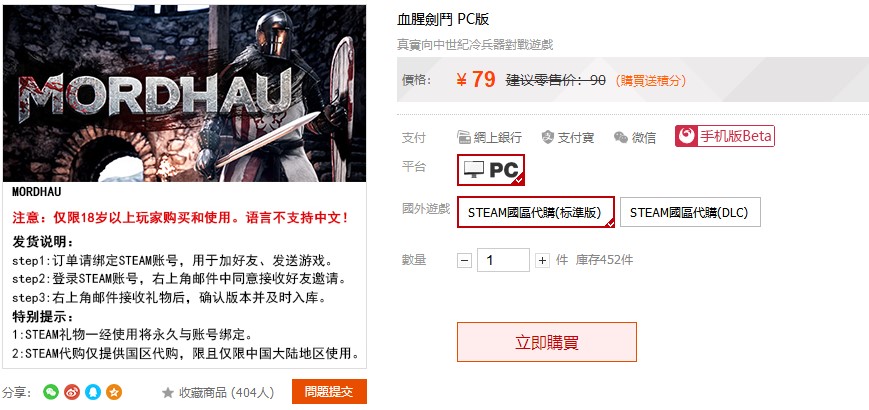The image size is (869, 410).
Task: Click the 問題提交 button
Action: [x=329, y=392]
